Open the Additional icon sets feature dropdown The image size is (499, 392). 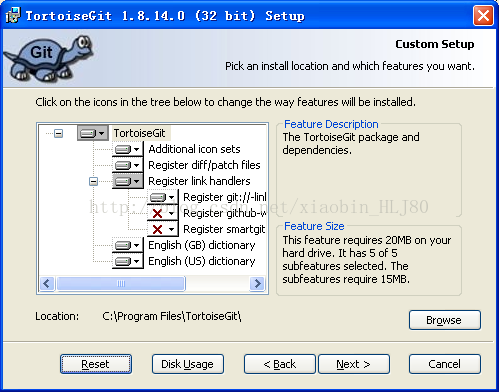(128, 149)
